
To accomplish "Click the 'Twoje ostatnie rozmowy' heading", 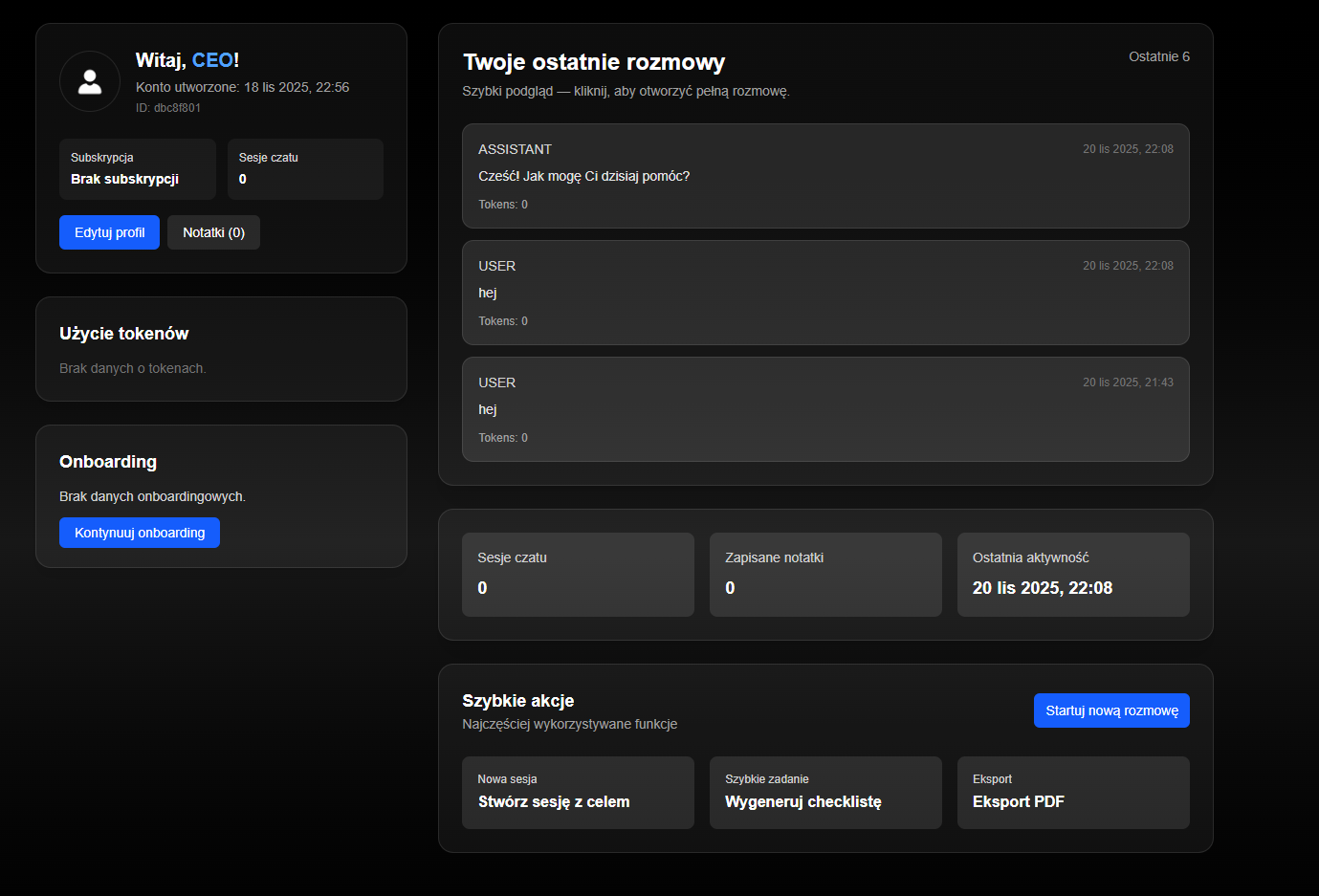I will point(594,61).
